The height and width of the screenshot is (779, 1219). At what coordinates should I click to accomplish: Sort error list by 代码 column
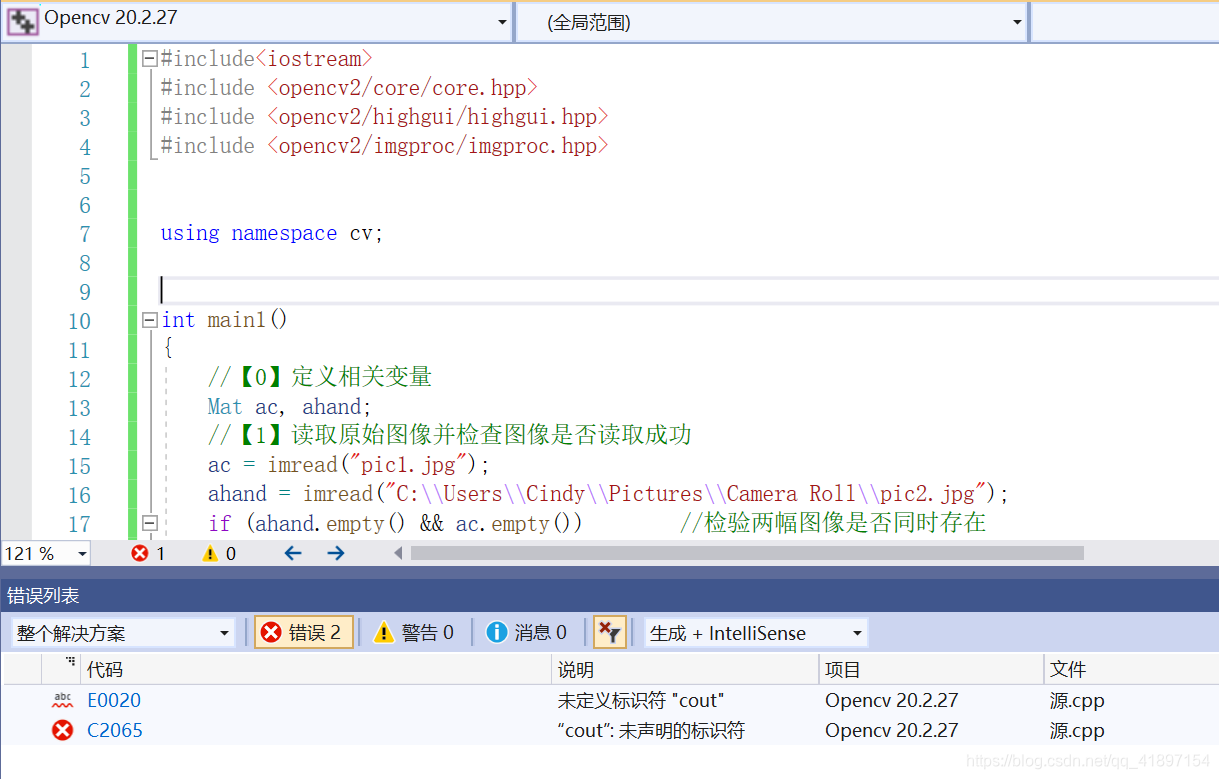[316, 670]
